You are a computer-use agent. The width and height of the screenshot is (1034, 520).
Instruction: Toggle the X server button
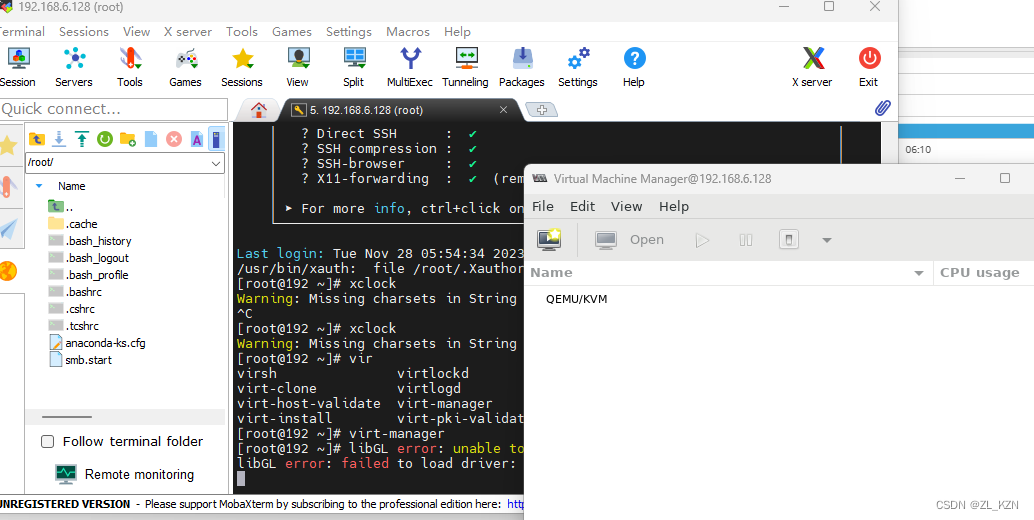tap(812, 68)
